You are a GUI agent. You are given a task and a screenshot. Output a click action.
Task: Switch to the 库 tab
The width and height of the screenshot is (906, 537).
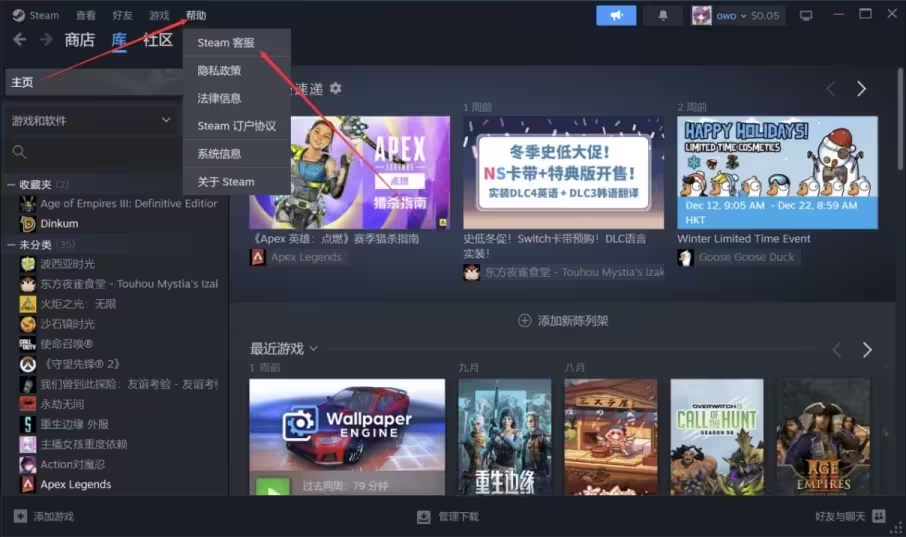[119, 40]
